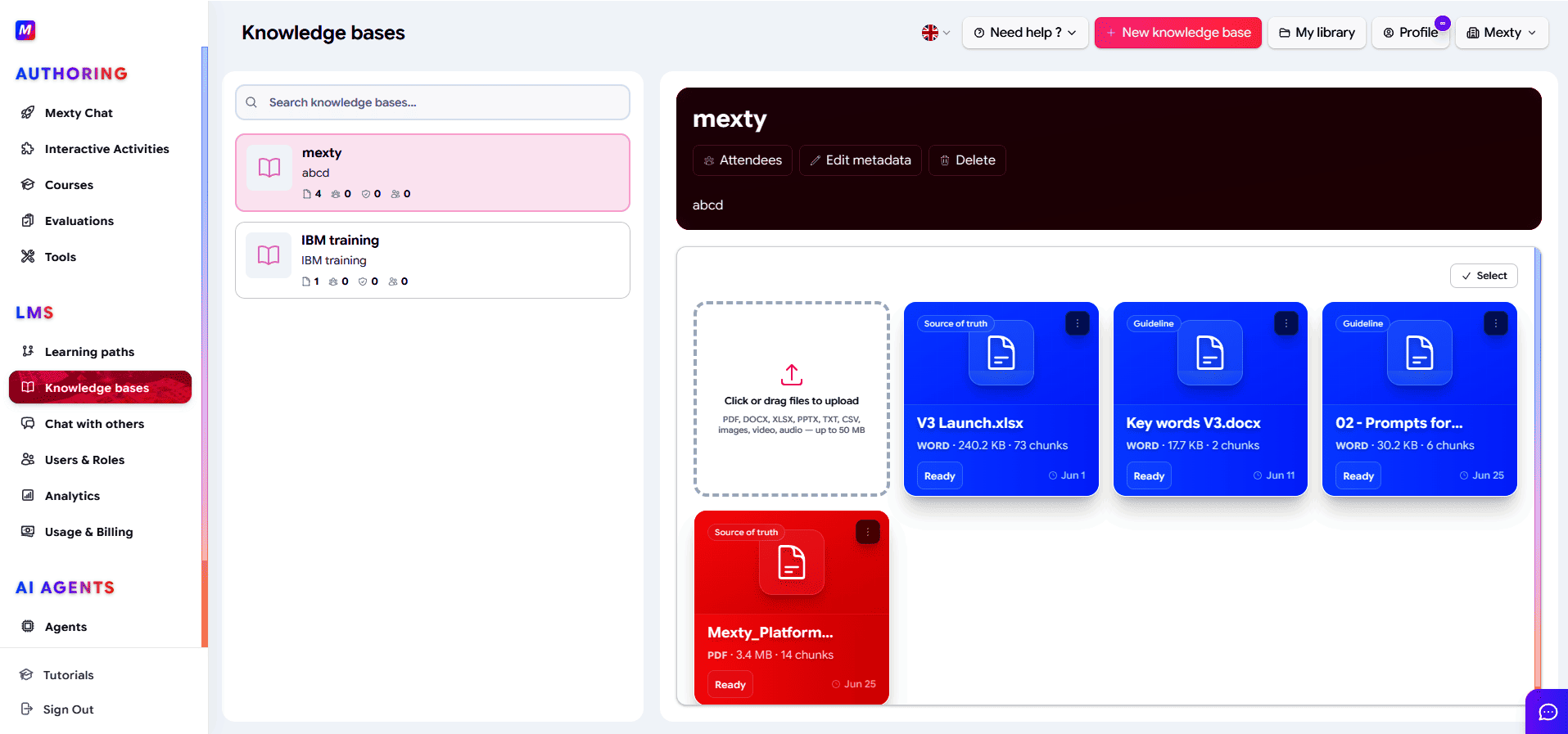Click the upload arrow icon in drop zone
The width and height of the screenshot is (1568, 734).
tap(792, 375)
